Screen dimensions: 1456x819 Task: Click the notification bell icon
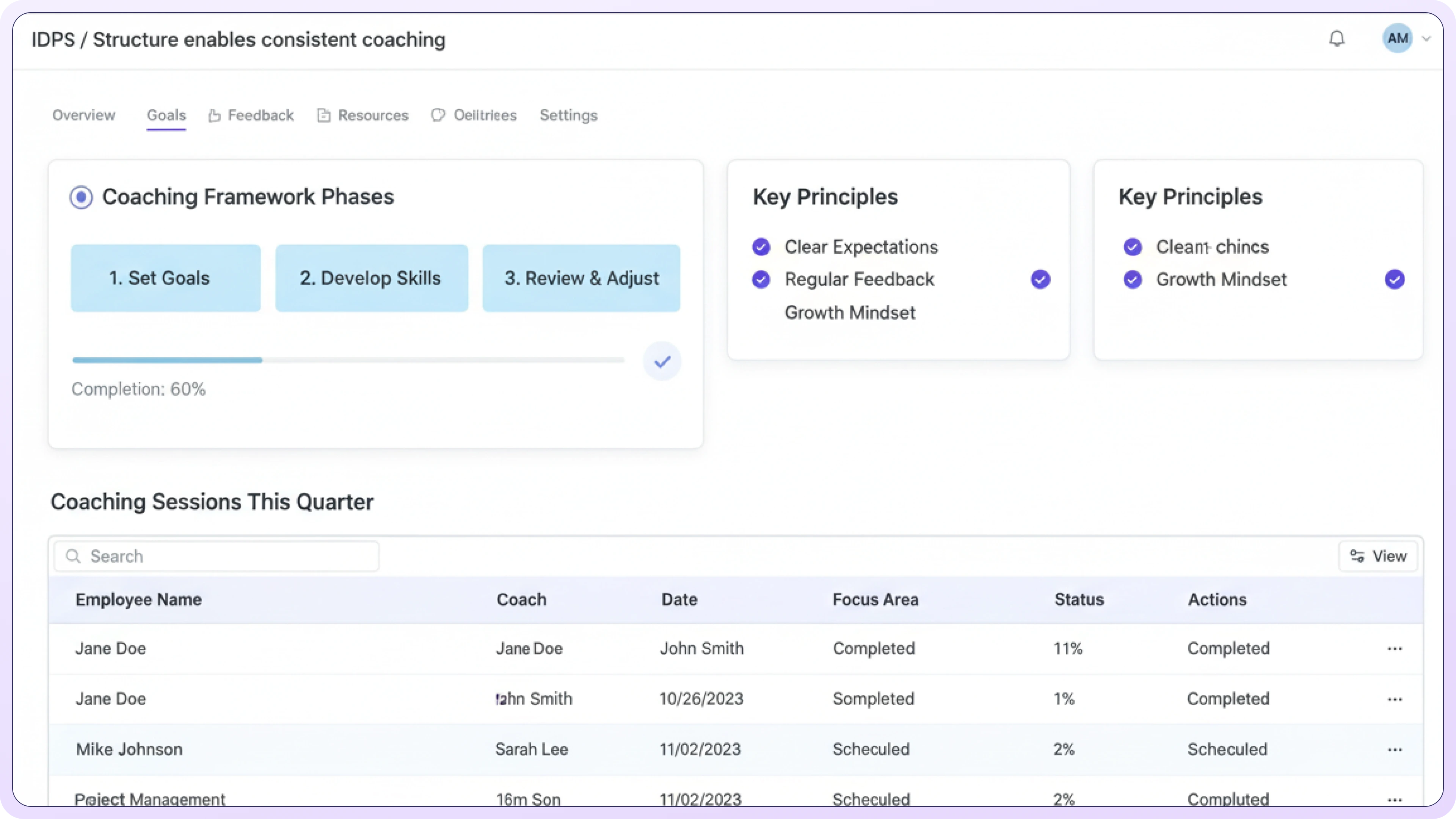[1336, 38]
